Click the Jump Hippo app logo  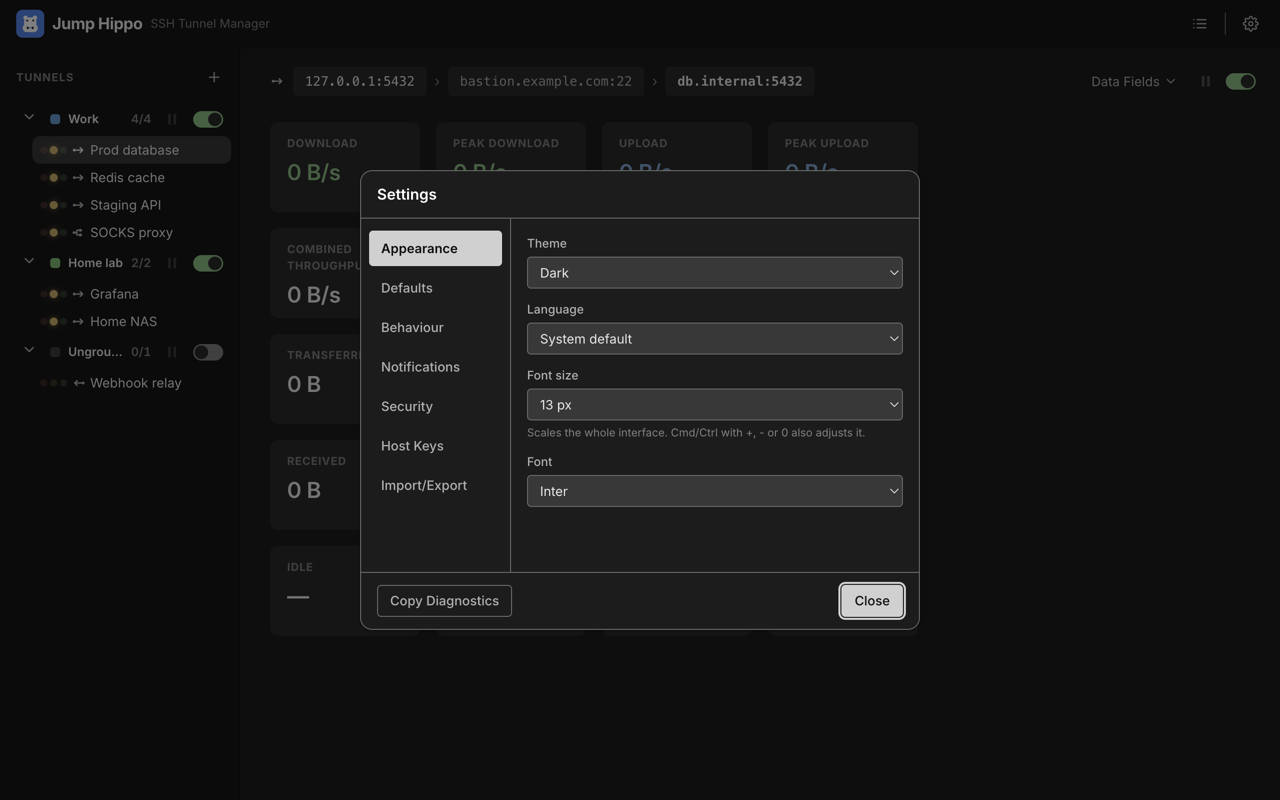pyautogui.click(x=30, y=23)
